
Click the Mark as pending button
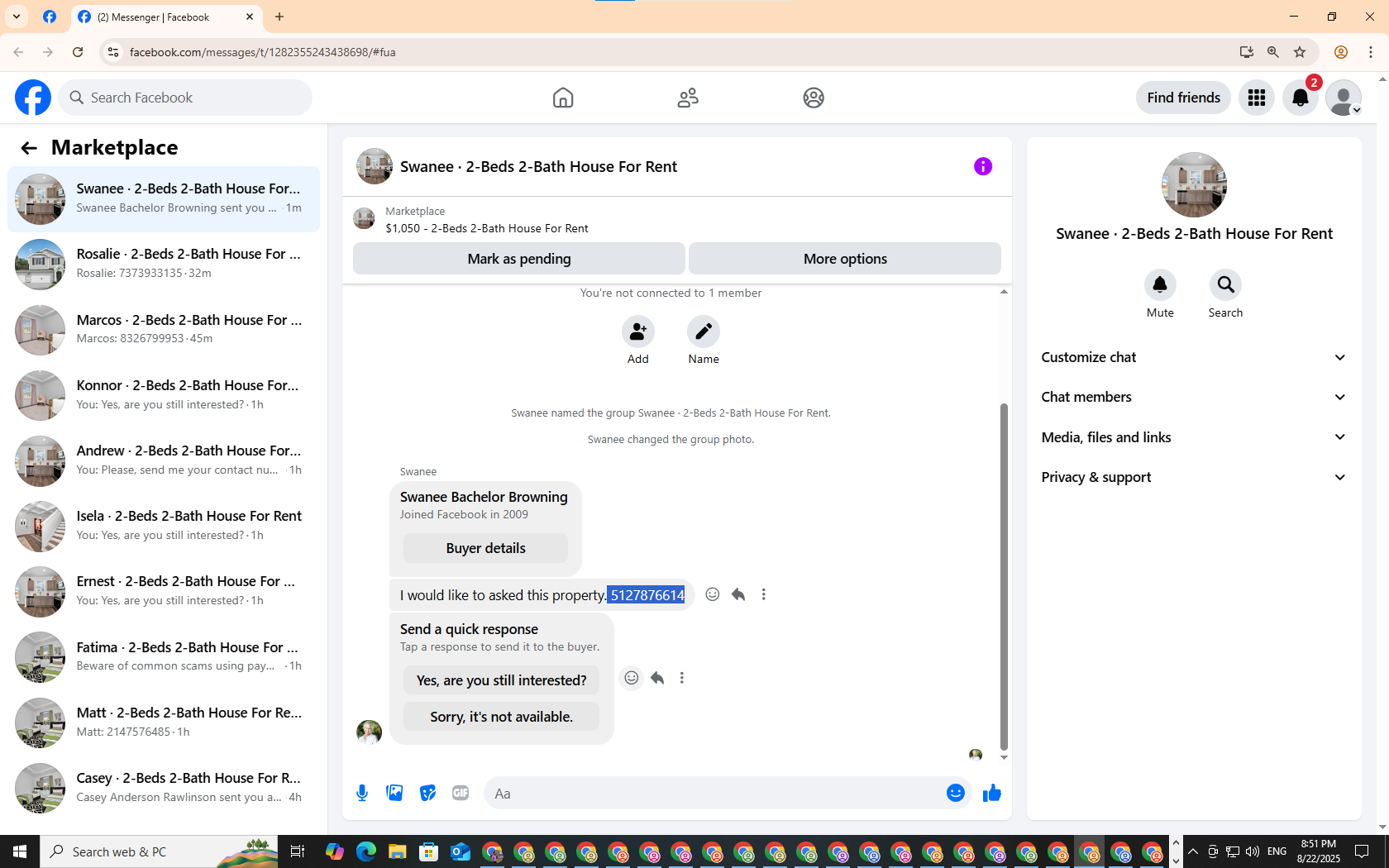(519, 259)
